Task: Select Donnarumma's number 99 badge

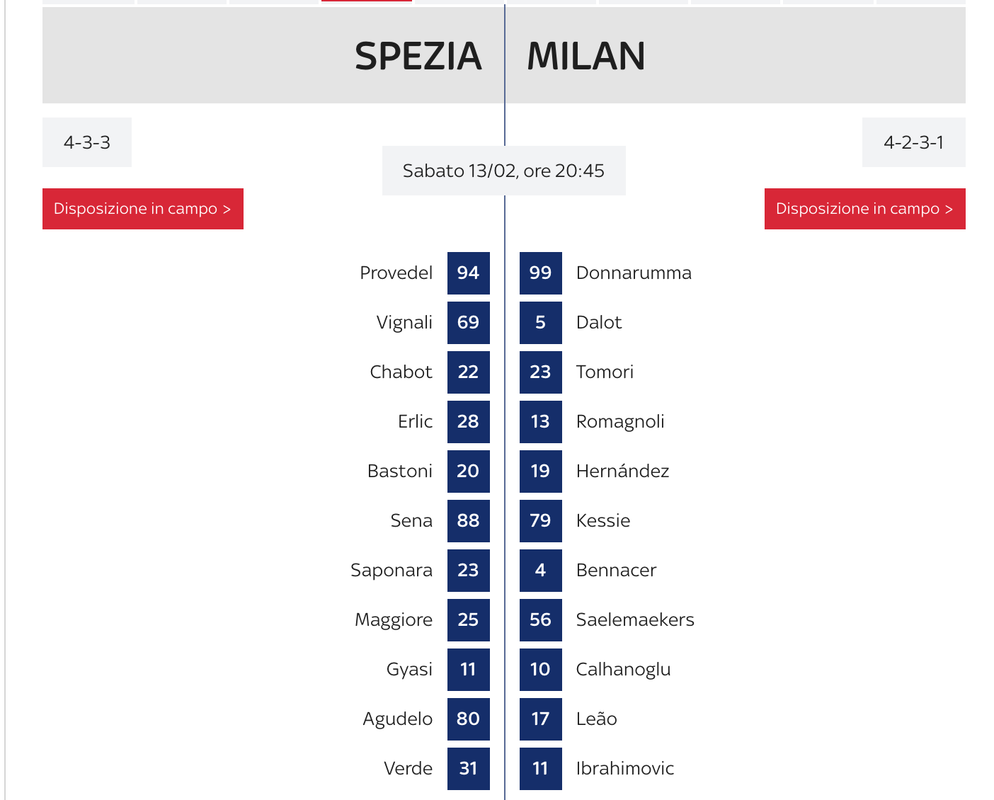Action: (541, 273)
